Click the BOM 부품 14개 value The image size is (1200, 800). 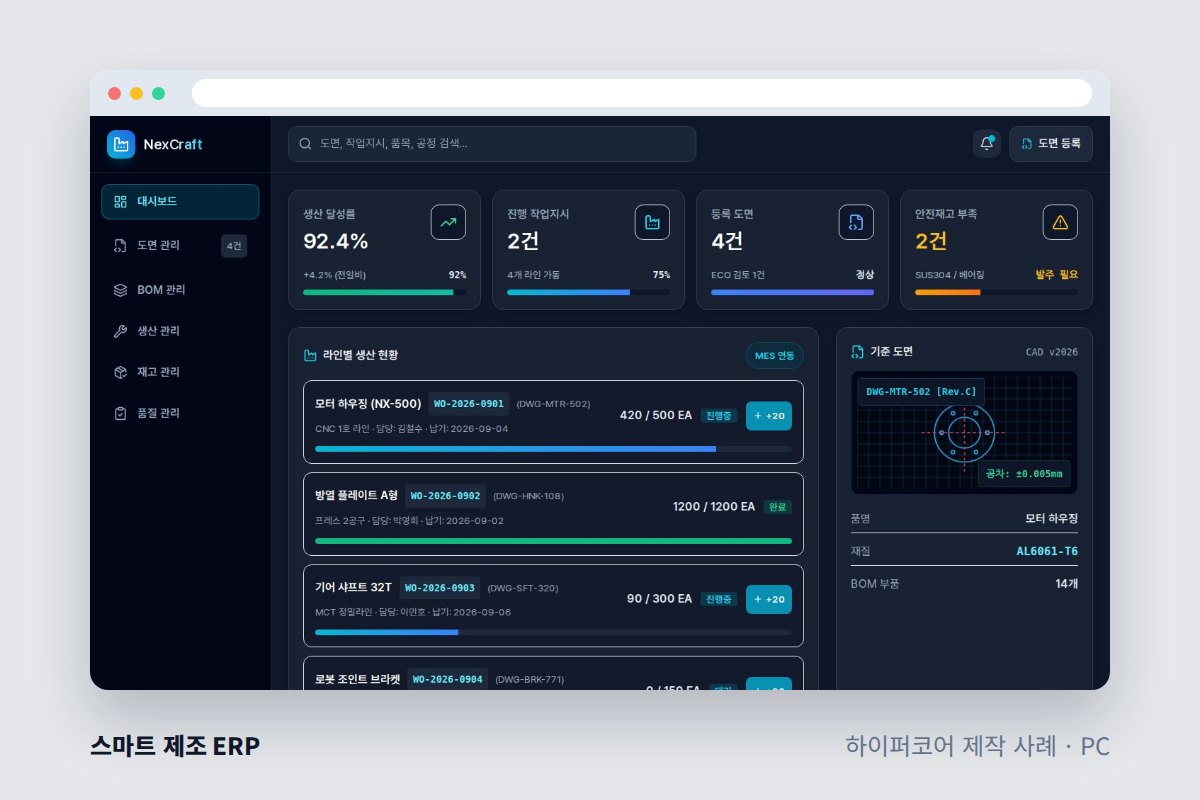[x=1066, y=583]
